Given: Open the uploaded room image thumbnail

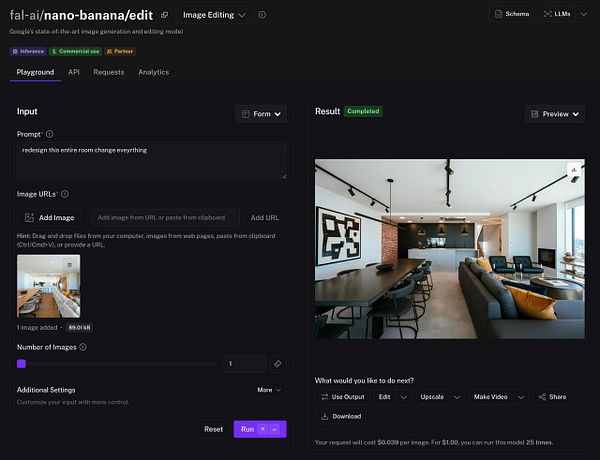Looking at the screenshot, I should 49,286.
